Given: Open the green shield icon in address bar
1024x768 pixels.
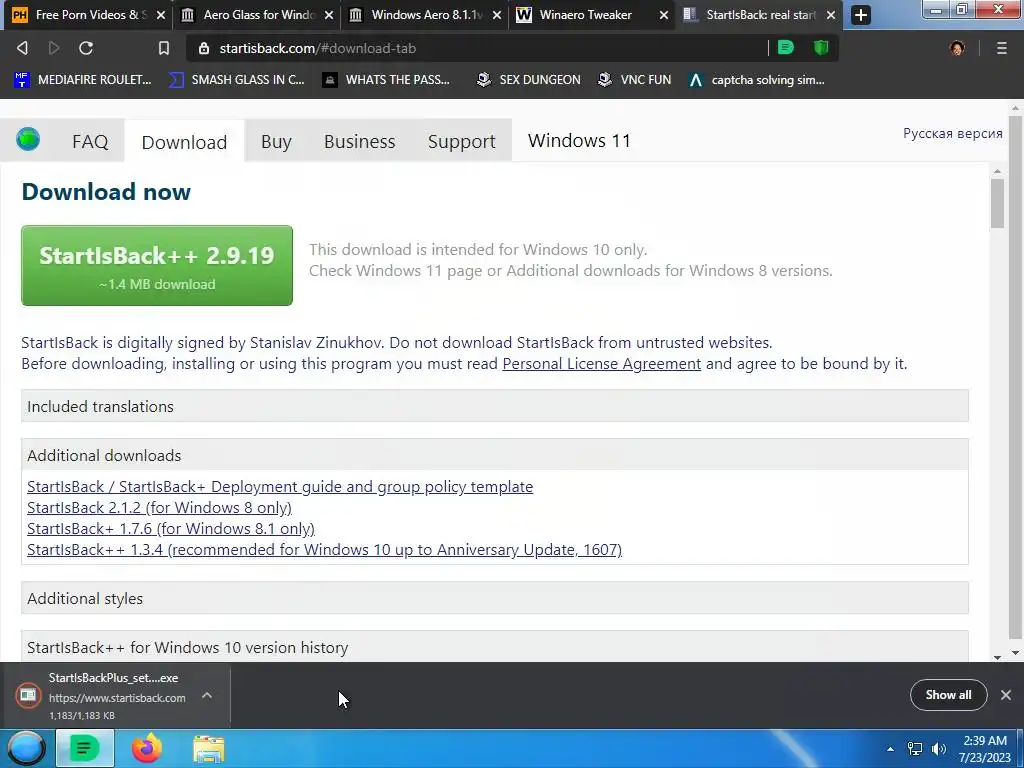Looking at the screenshot, I should [821, 48].
